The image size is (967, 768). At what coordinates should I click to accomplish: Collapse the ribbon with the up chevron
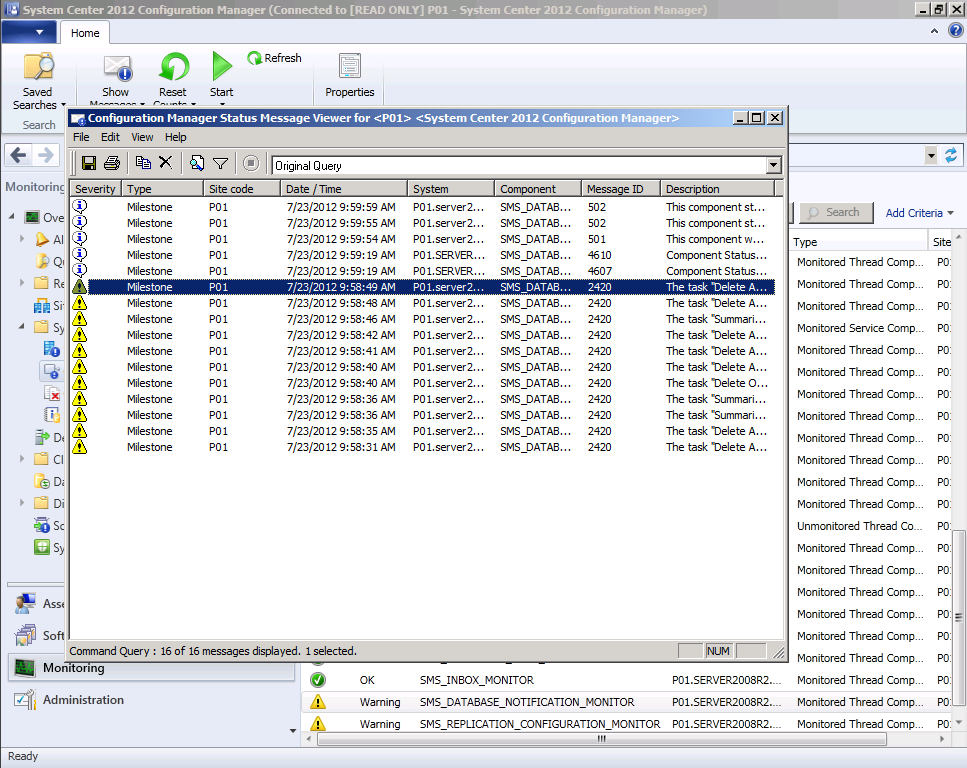pos(934,31)
